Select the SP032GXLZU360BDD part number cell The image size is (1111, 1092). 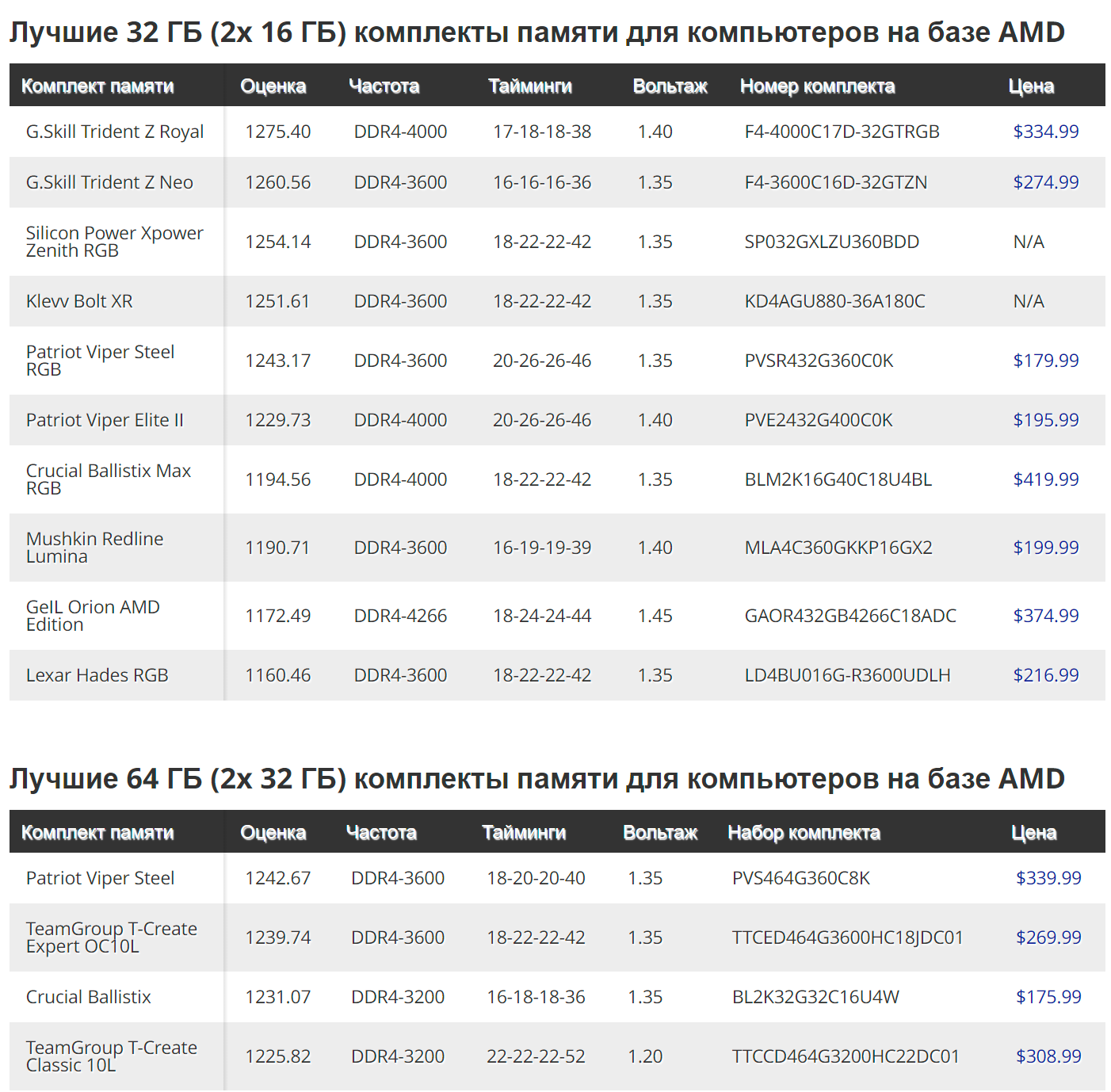831,242
